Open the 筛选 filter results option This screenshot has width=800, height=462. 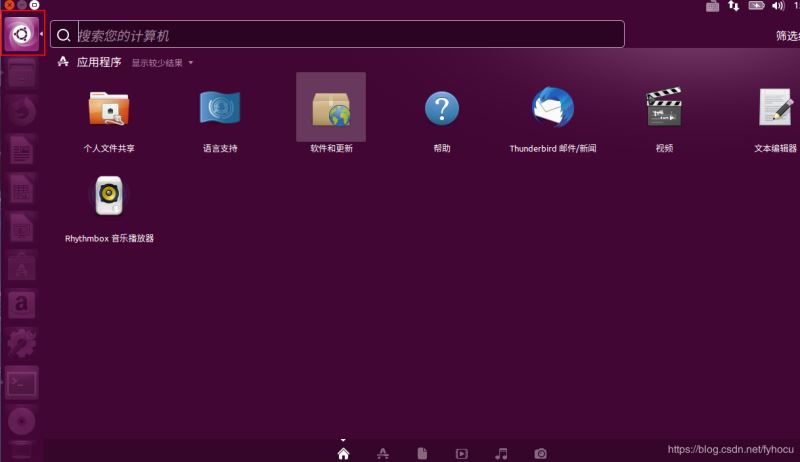(x=788, y=36)
